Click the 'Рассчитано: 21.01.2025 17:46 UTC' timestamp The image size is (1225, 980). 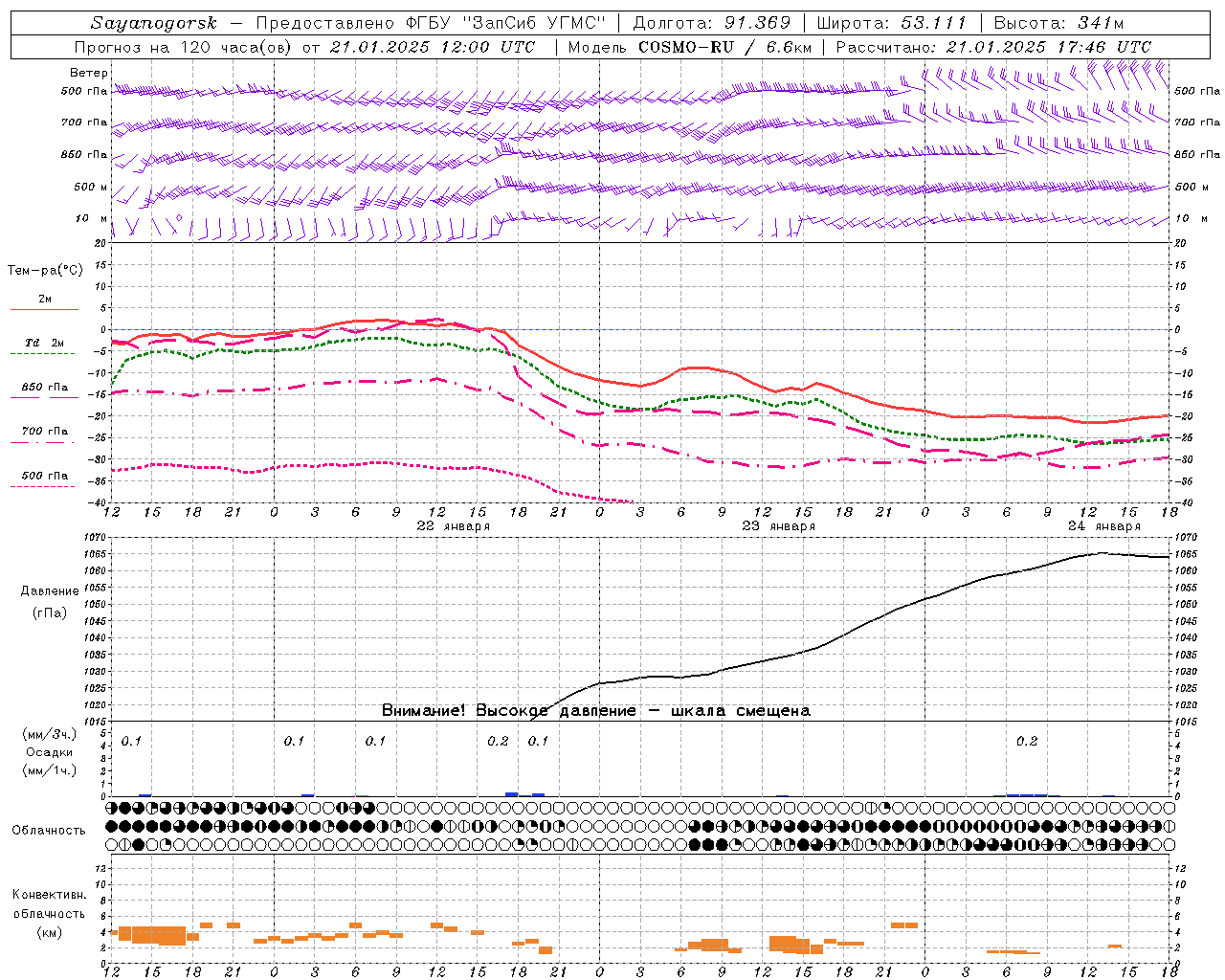click(x=993, y=47)
